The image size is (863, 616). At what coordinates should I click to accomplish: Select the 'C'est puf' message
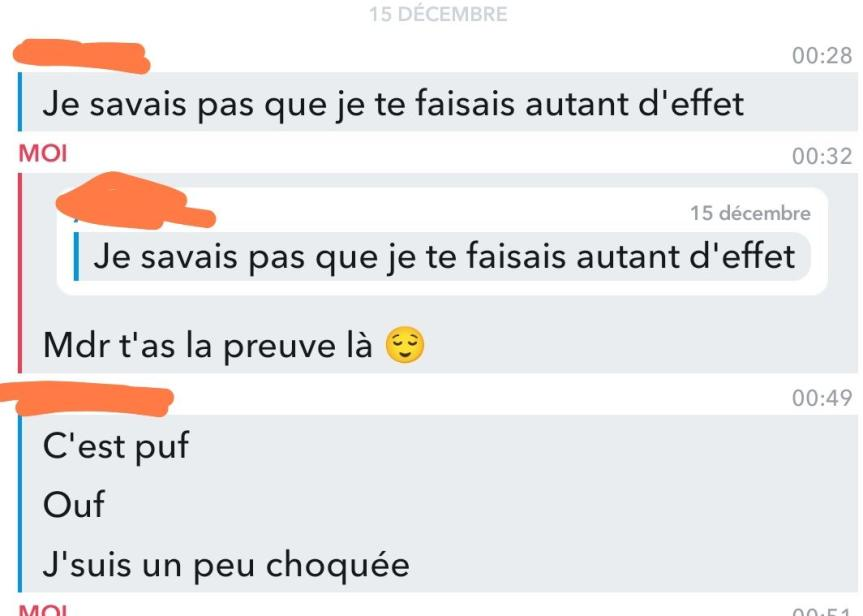click(116, 446)
